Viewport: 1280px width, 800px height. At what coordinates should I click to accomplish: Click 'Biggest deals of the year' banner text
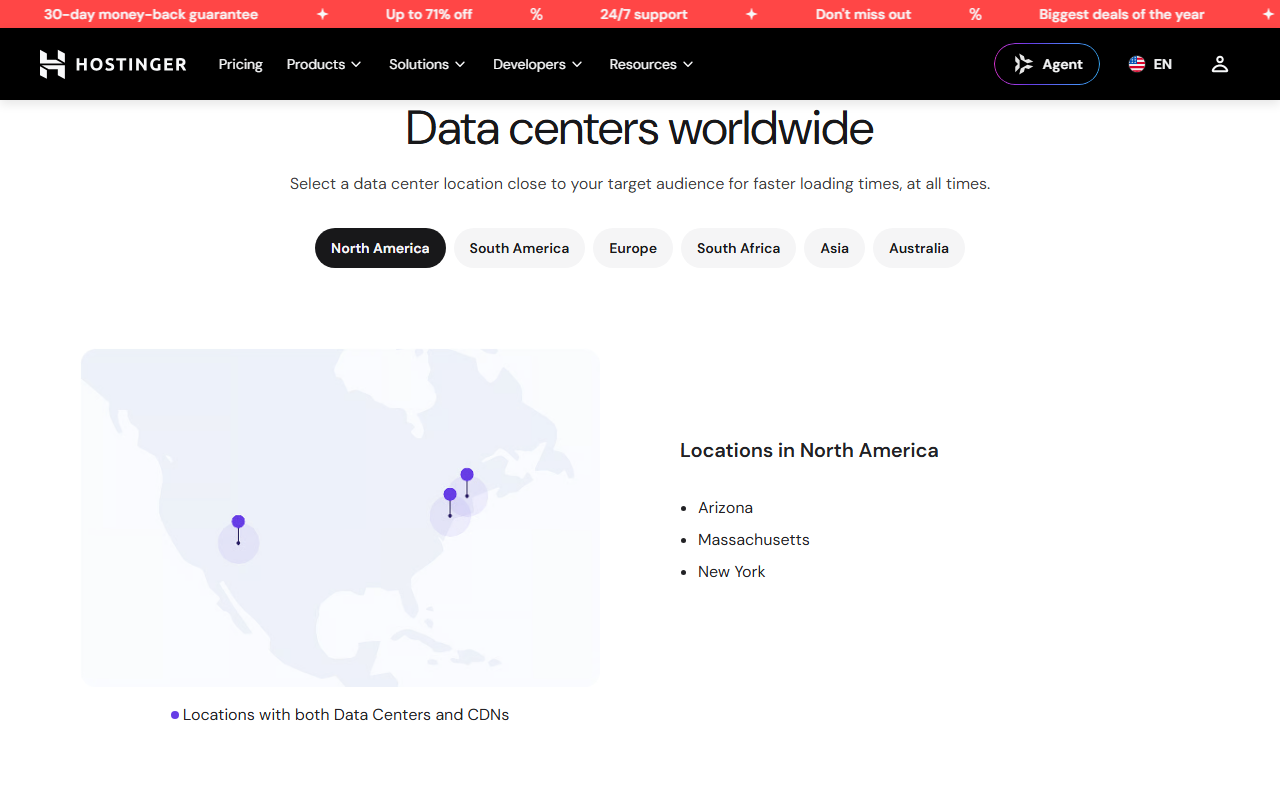pos(1122,14)
